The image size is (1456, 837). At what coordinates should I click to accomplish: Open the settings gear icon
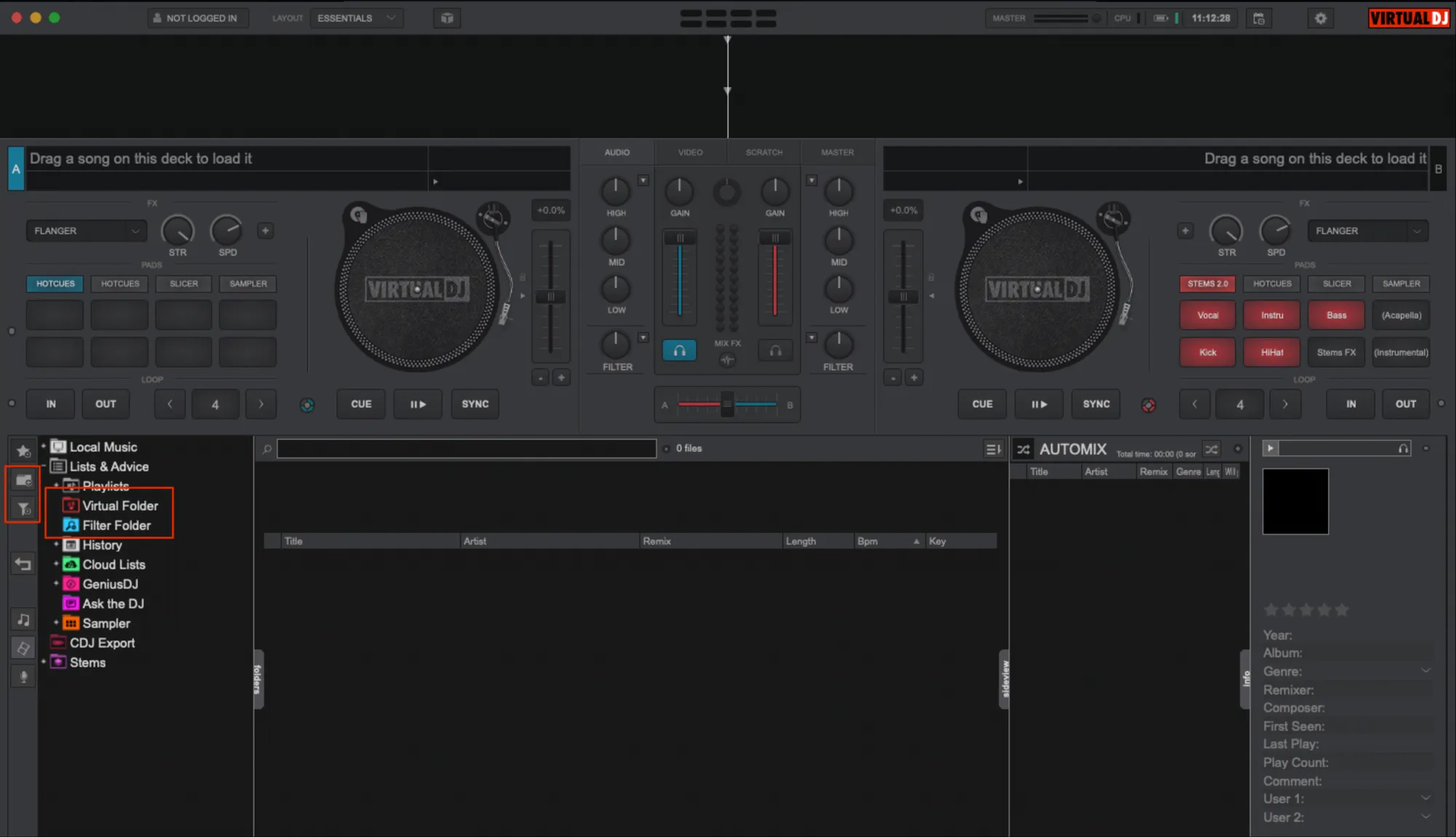[1321, 18]
